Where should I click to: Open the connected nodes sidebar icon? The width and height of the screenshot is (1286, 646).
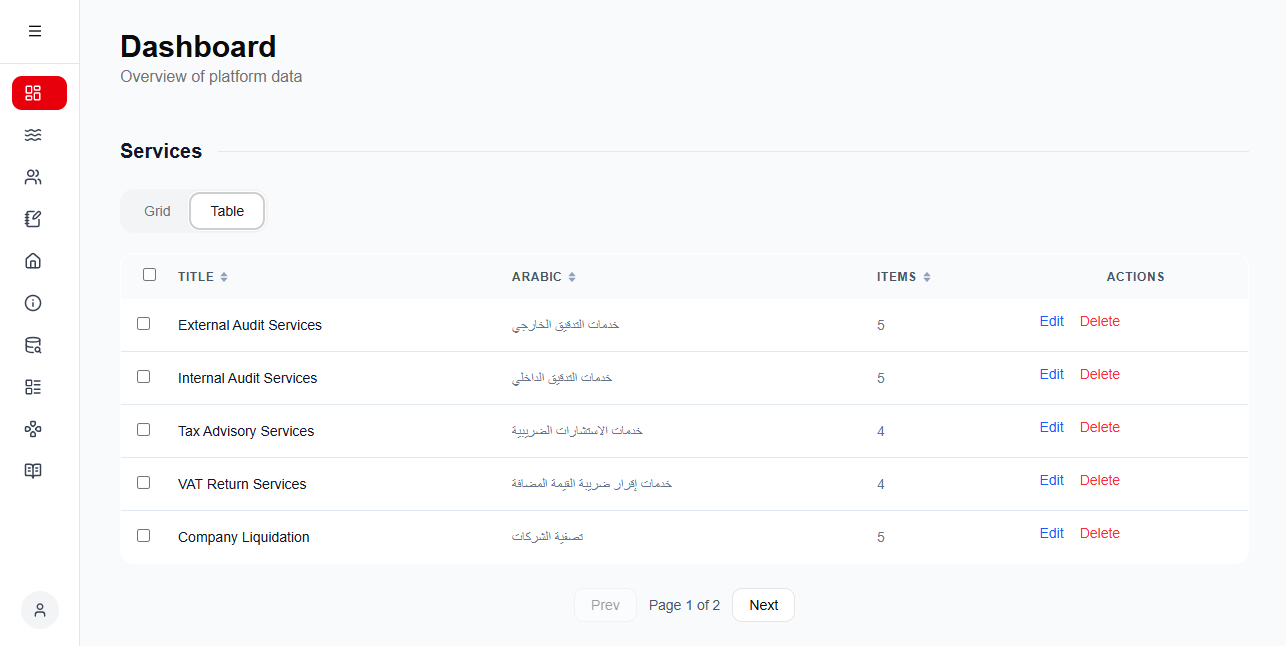click(x=33, y=429)
